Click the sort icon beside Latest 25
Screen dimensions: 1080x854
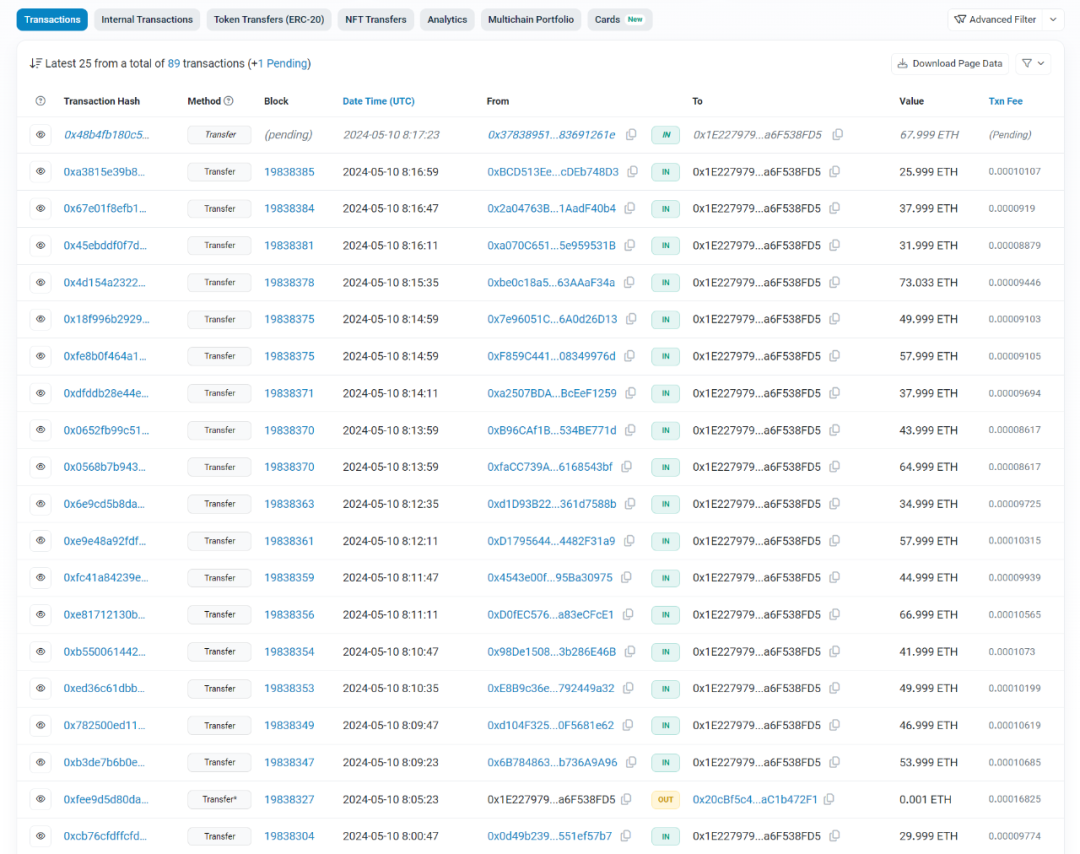[36, 63]
